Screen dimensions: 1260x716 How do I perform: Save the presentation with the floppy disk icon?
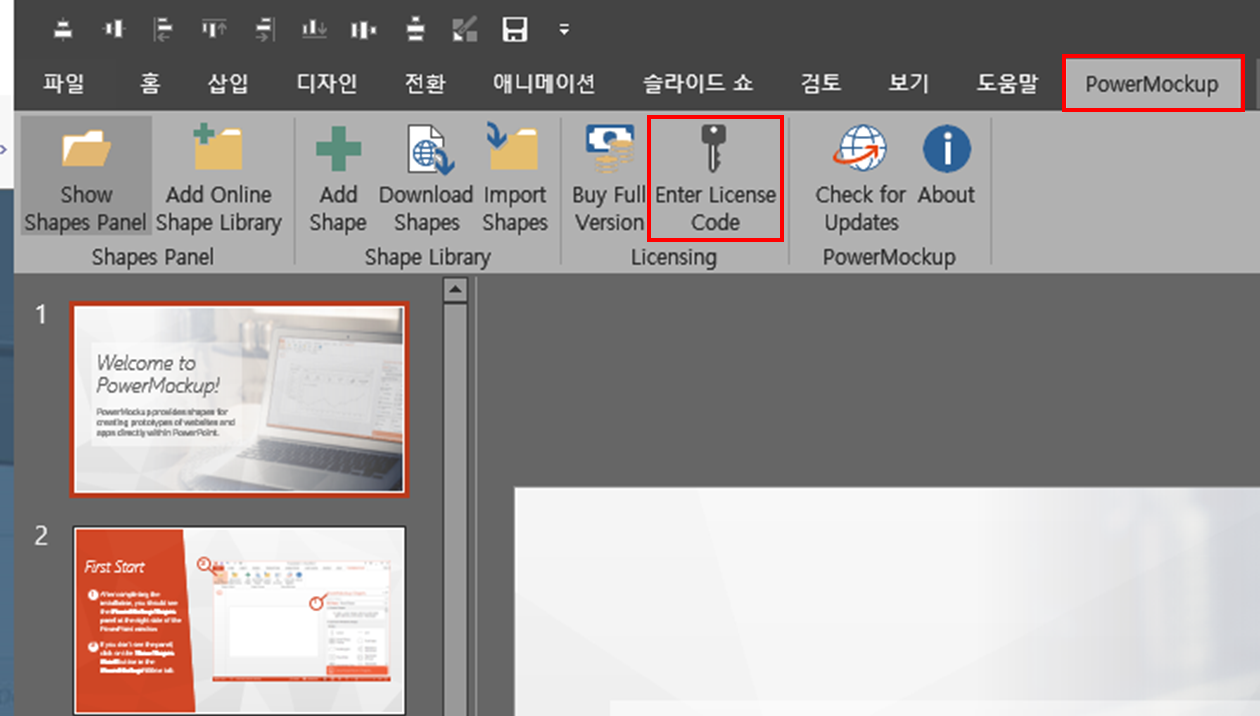point(515,30)
